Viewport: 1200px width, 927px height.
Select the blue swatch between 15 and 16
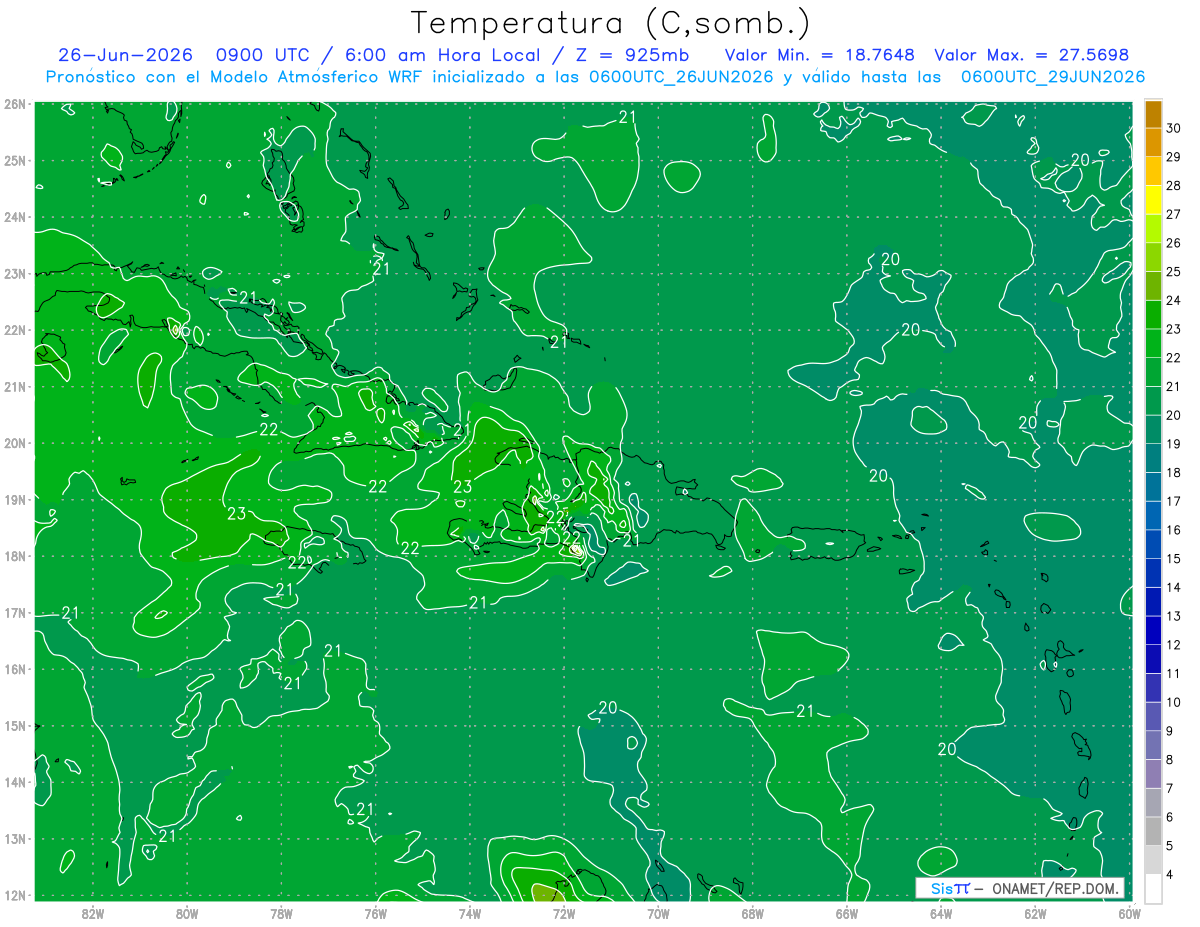[x=1153, y=544]
